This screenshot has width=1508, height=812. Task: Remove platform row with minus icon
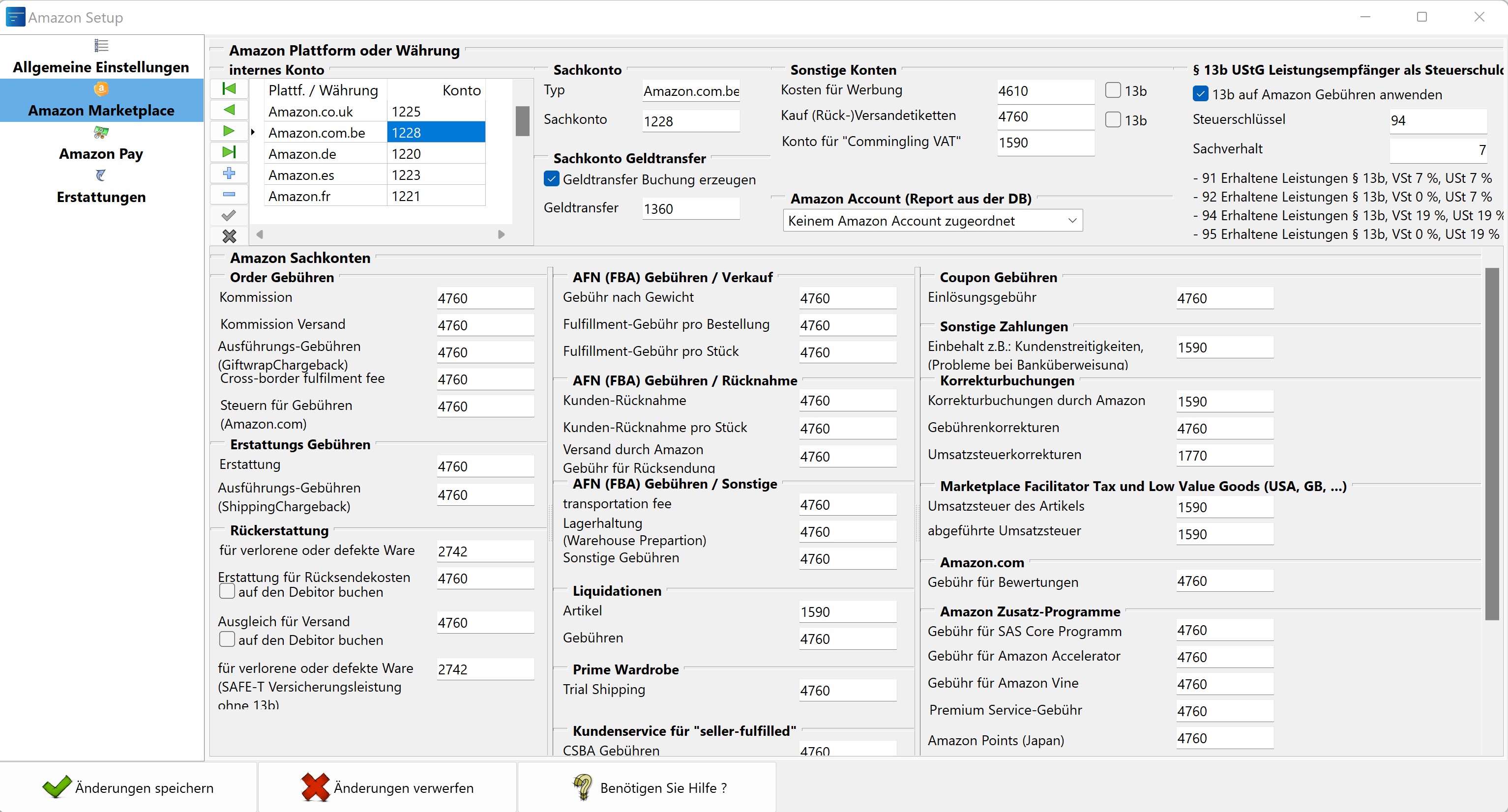pos(229,194)
